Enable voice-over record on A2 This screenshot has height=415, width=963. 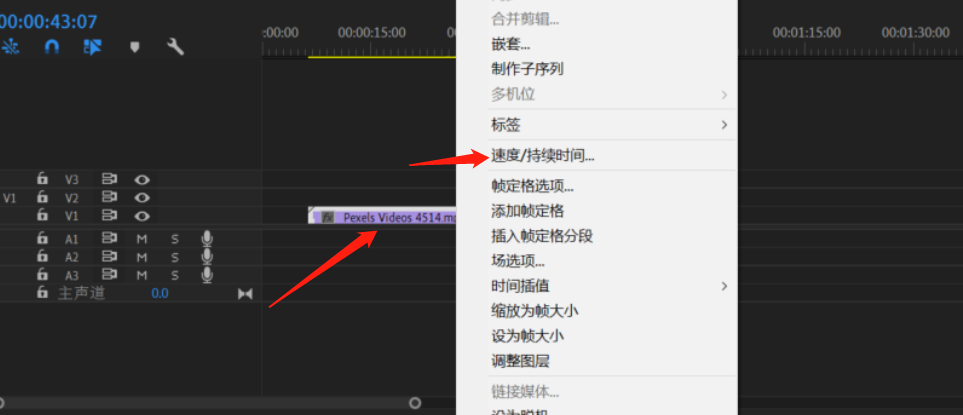coord(208,257)
